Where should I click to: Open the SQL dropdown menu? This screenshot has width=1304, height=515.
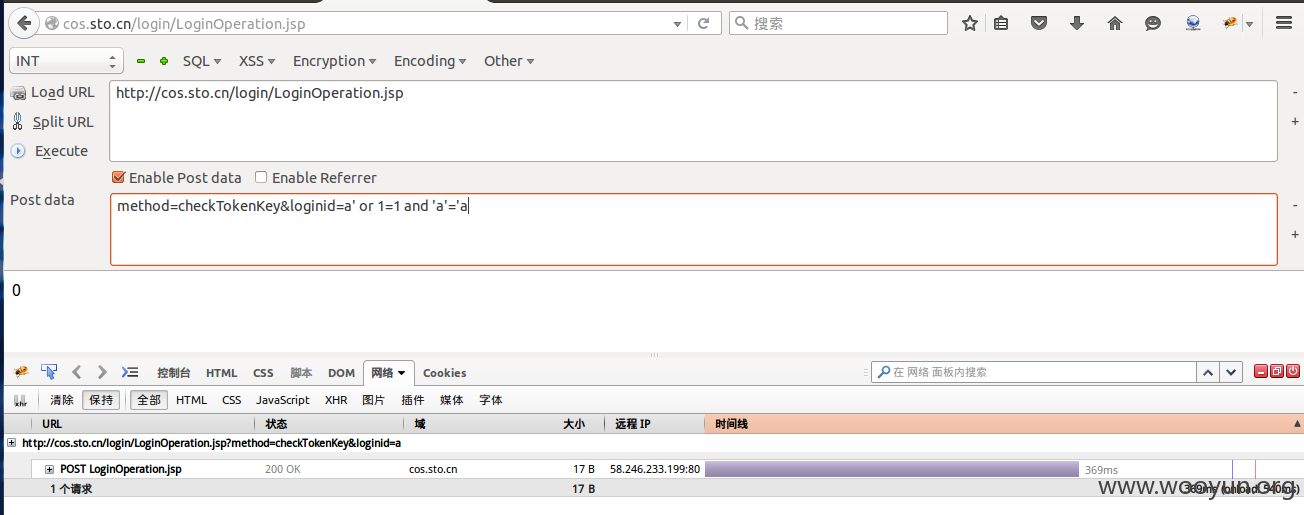201,61
